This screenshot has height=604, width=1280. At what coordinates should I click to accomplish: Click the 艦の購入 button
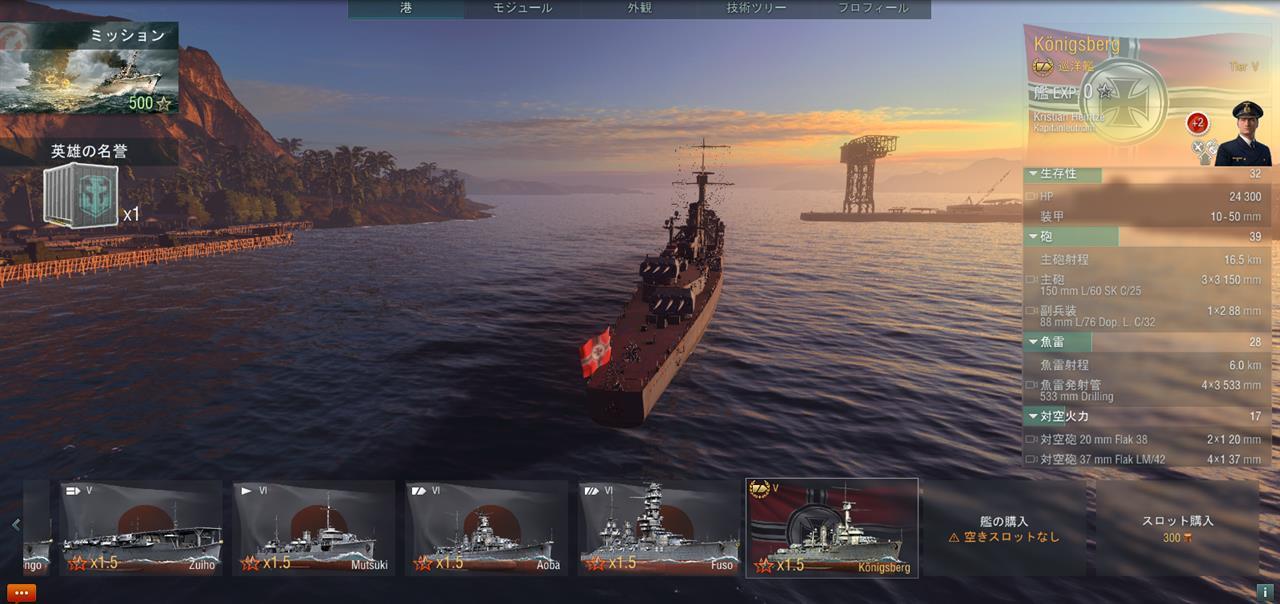click(1003, 528)
